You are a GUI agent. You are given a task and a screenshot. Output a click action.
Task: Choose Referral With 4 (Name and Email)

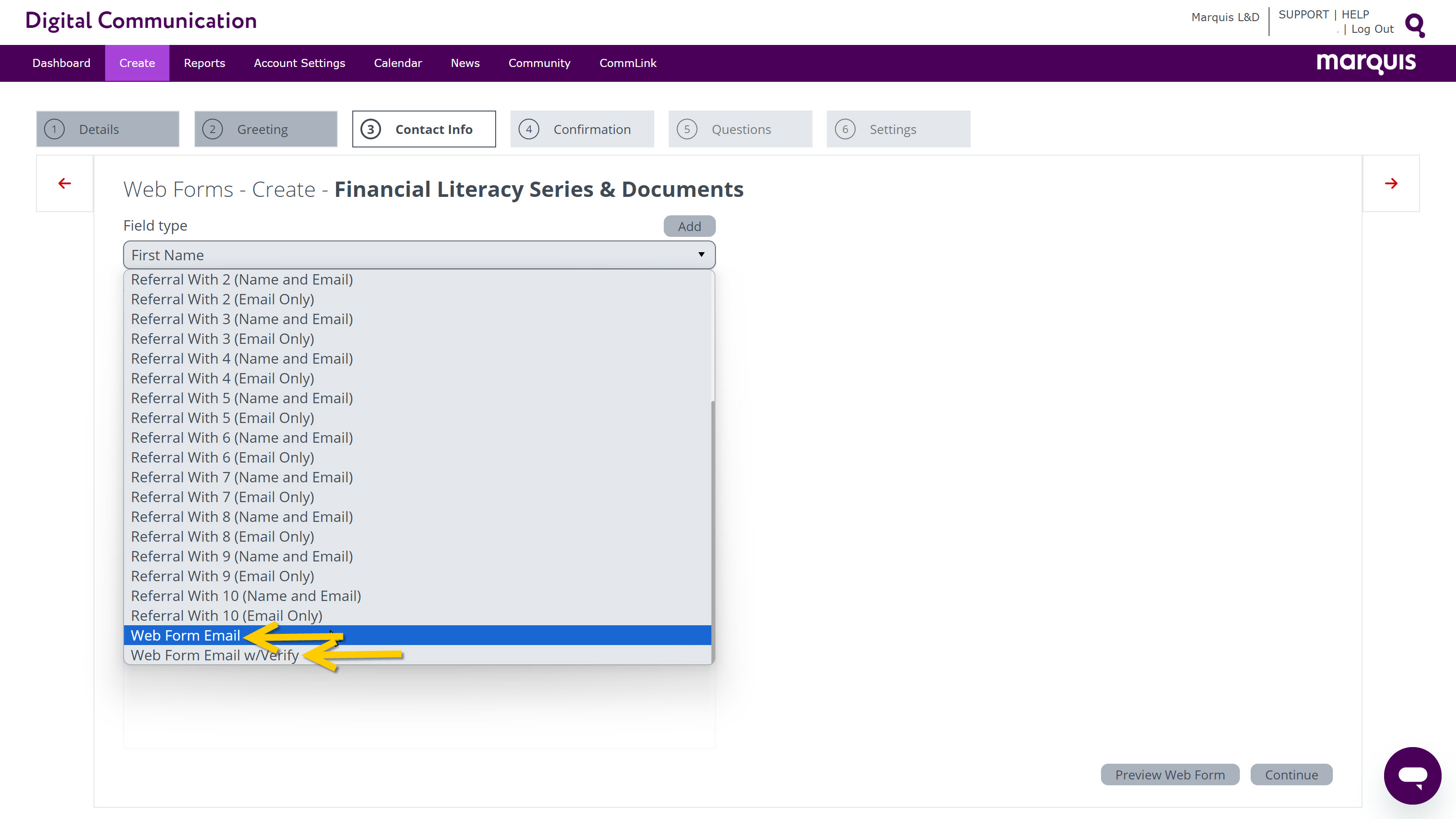point(417,358)
